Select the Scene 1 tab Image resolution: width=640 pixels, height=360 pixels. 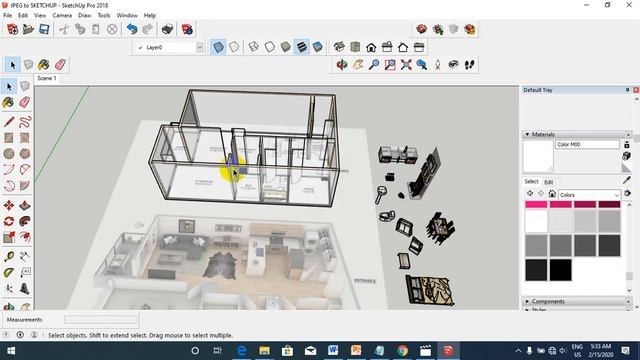[x=47, y=78]
